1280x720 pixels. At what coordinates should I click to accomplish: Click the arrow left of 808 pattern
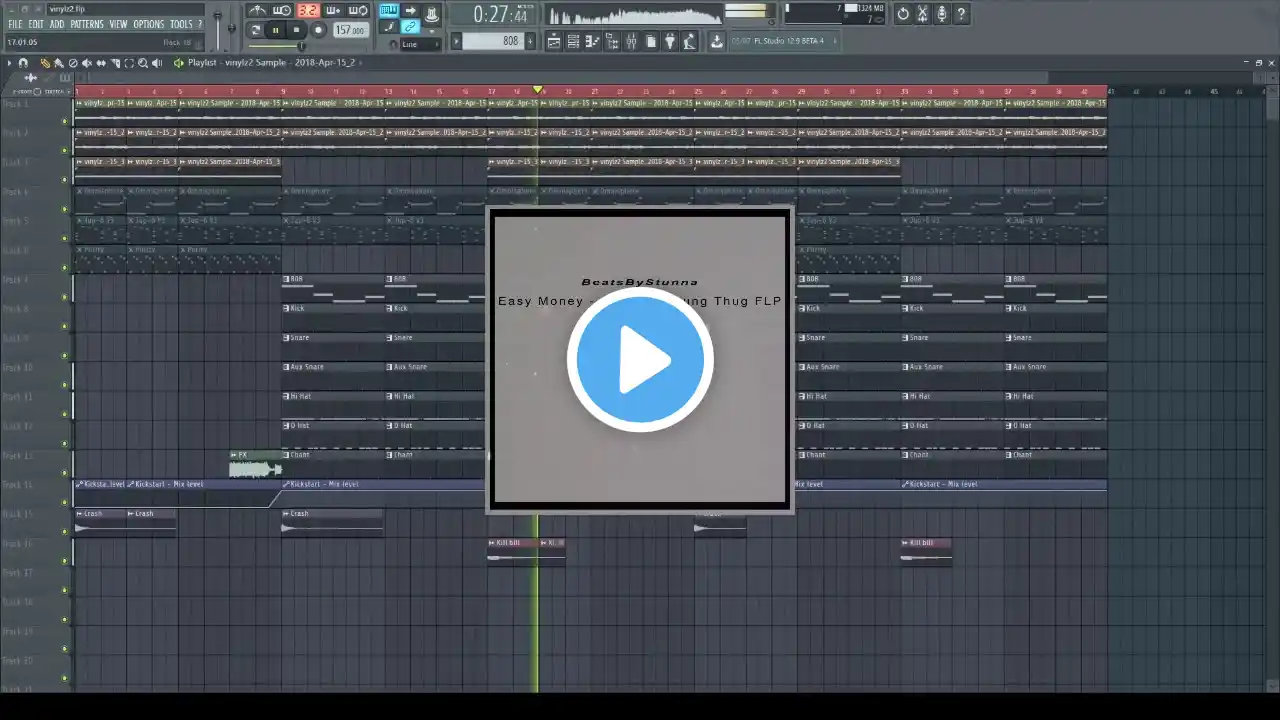(457, 41)
